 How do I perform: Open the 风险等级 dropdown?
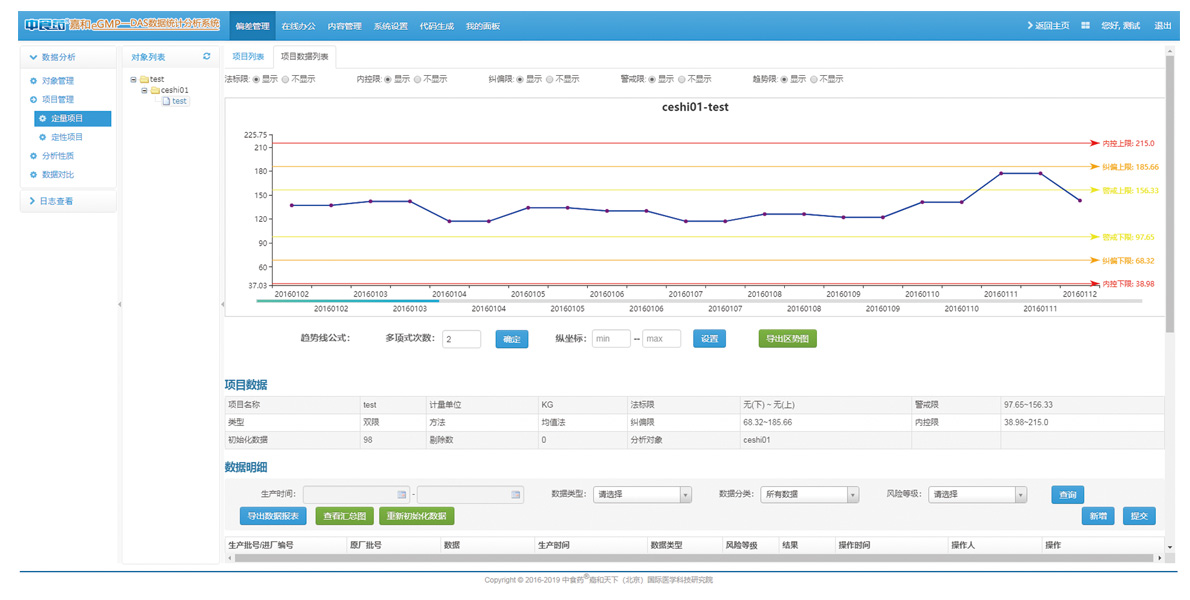977,494
